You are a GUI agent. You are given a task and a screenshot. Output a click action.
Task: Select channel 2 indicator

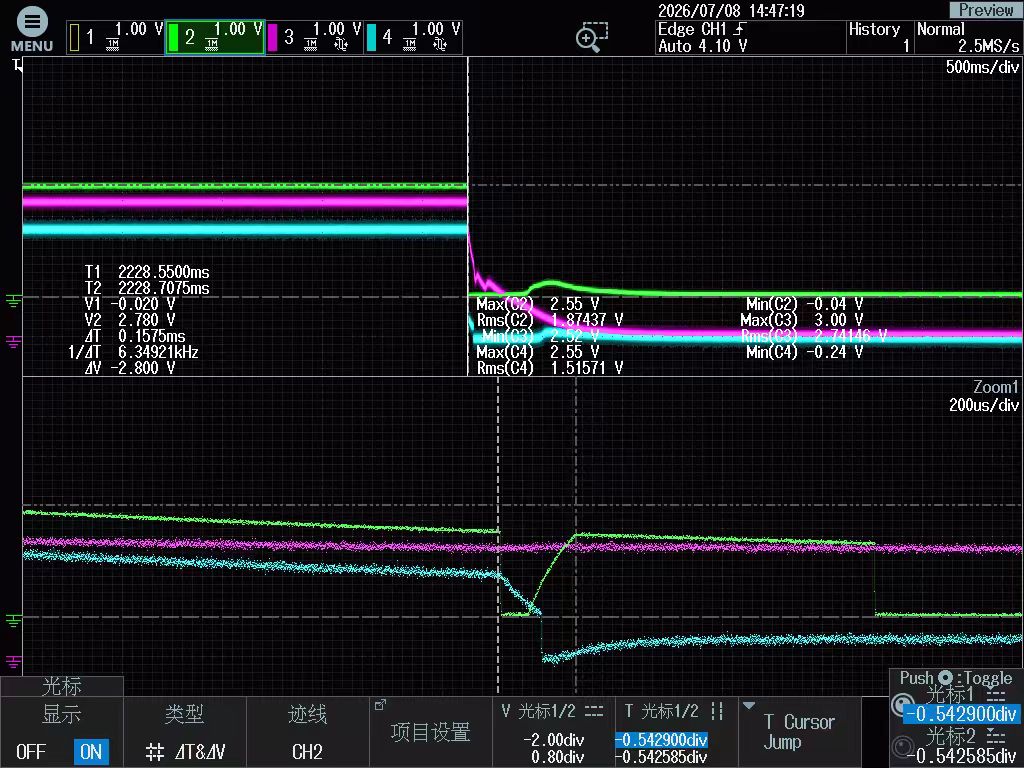point(214,37)
